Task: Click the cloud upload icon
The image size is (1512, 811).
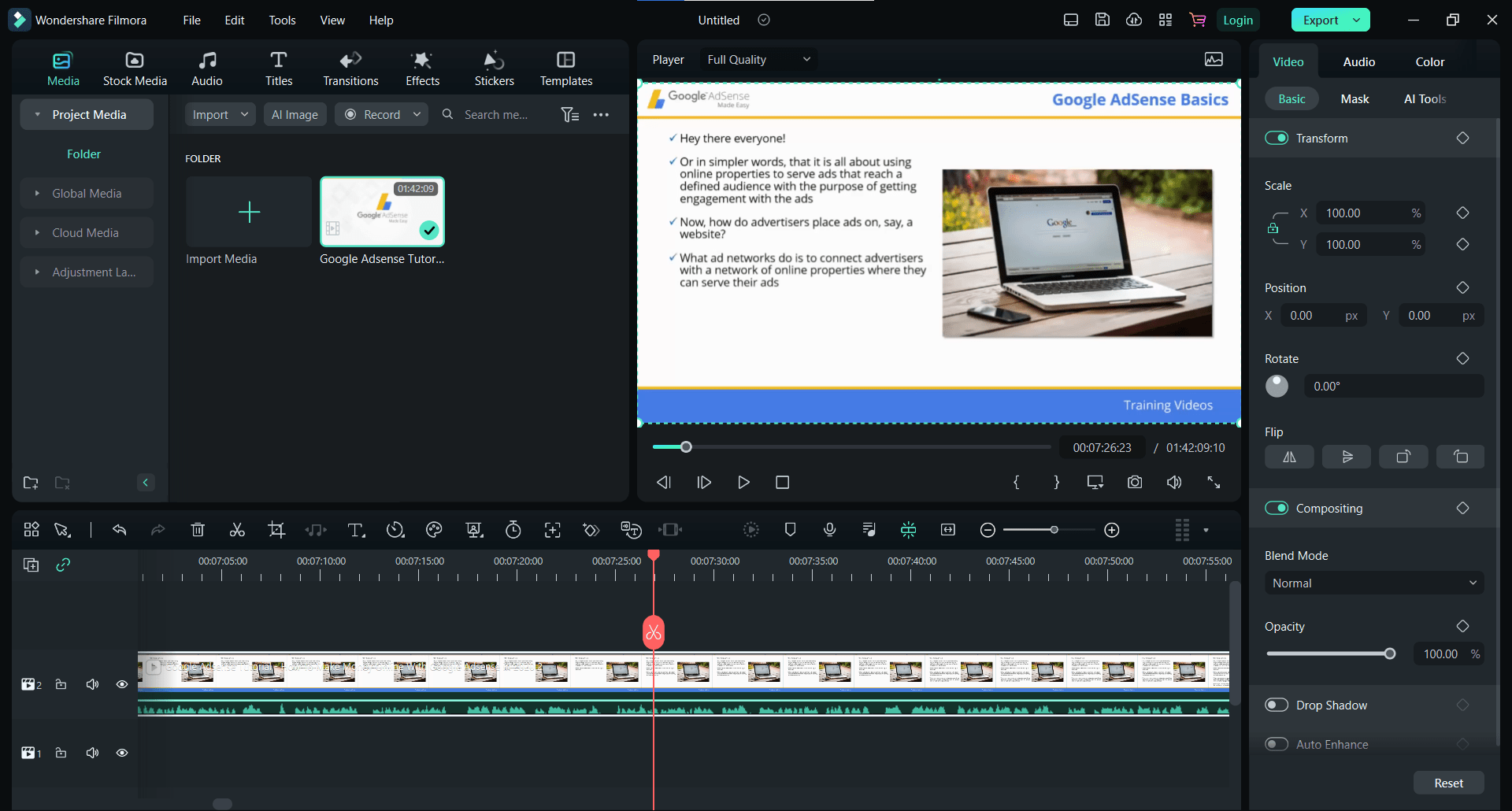Action: (x=1134, y=20)
